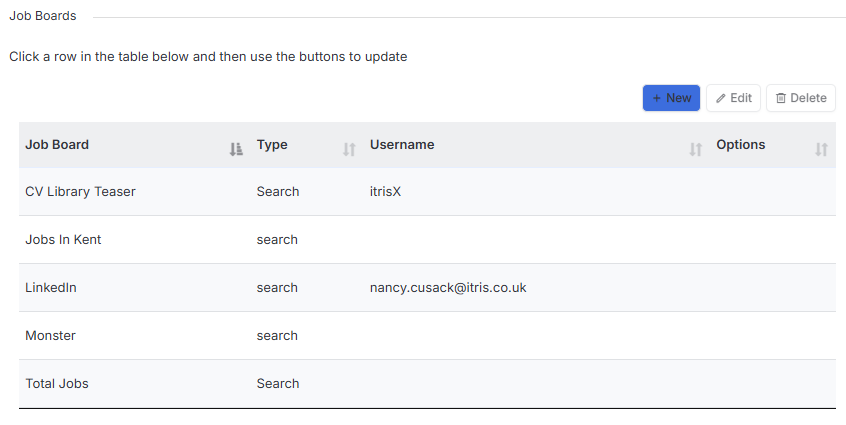This screenshot has height=425, width=846.
Task: Click the nancy.cusack@itris.co.uk username cell
Action: pos(448,287)
